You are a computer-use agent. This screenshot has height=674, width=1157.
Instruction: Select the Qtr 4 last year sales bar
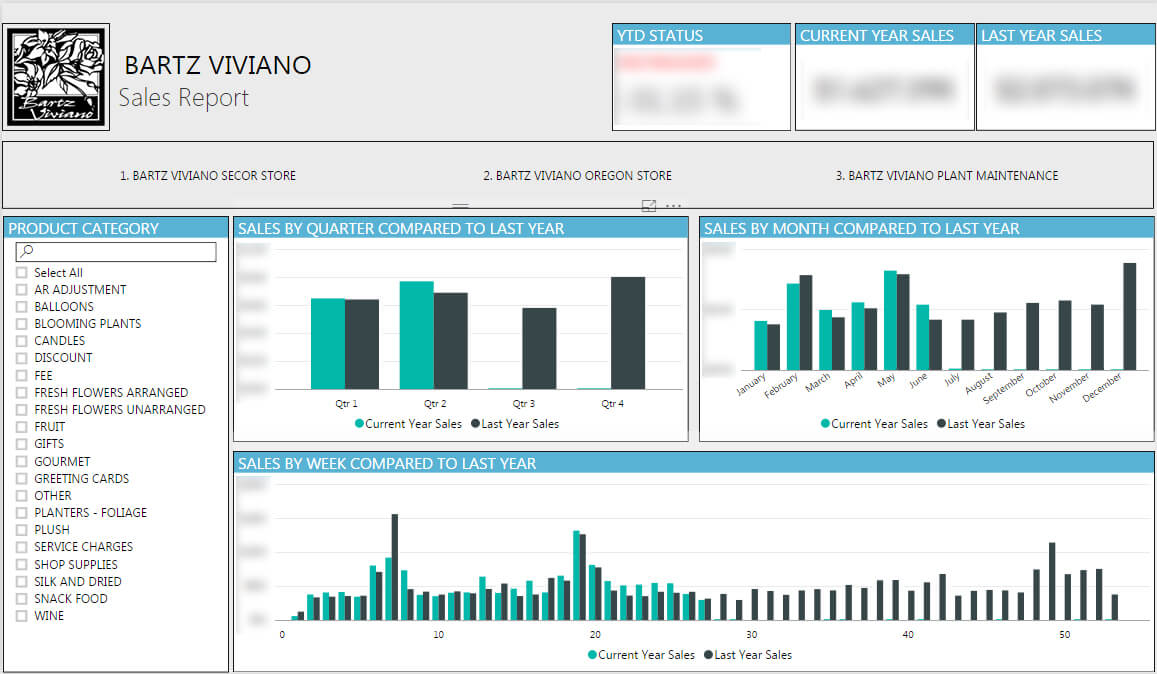[x=628, y=333]
